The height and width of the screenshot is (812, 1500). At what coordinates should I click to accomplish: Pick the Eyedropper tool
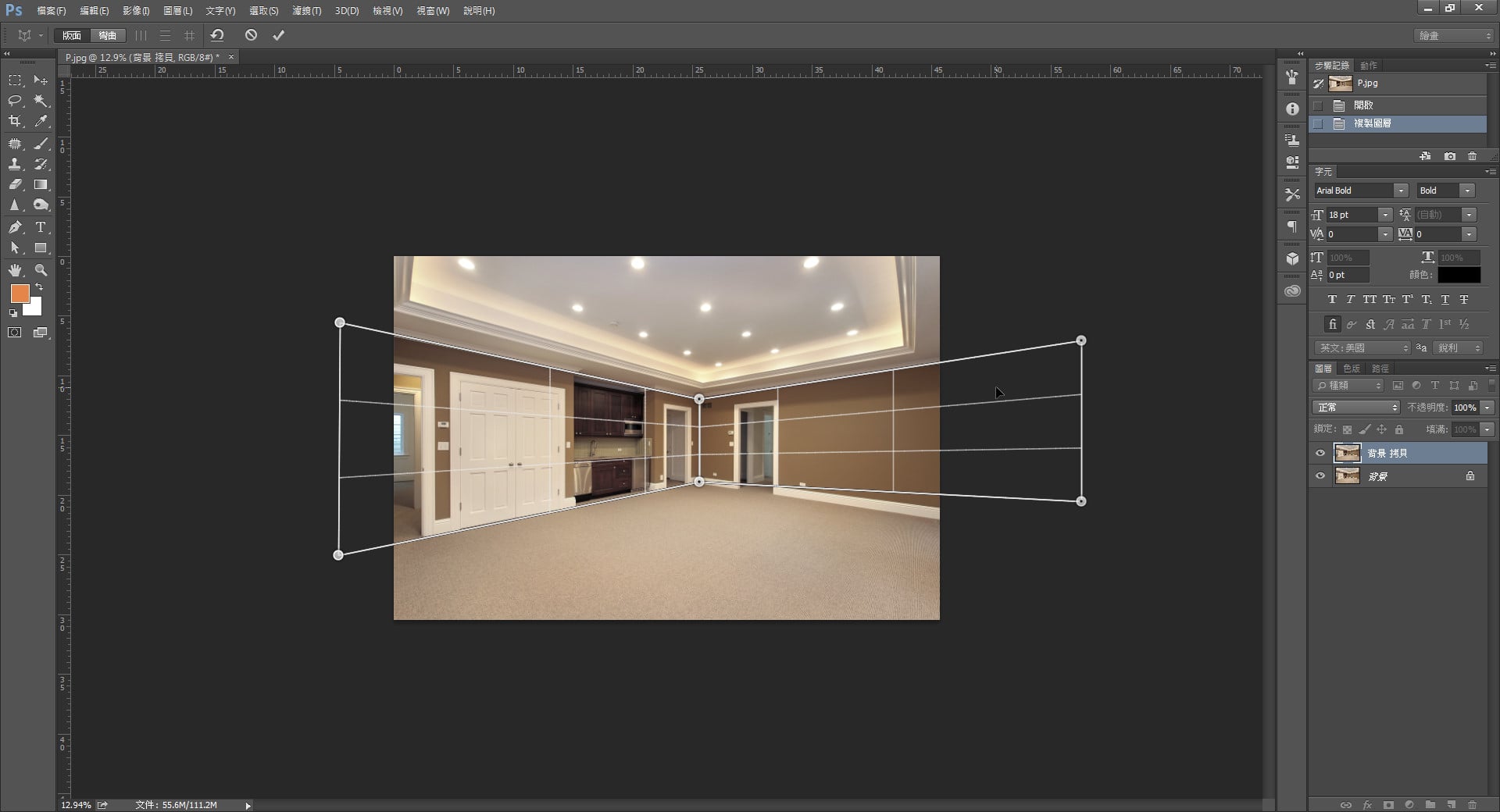click(x=41, y=121)
